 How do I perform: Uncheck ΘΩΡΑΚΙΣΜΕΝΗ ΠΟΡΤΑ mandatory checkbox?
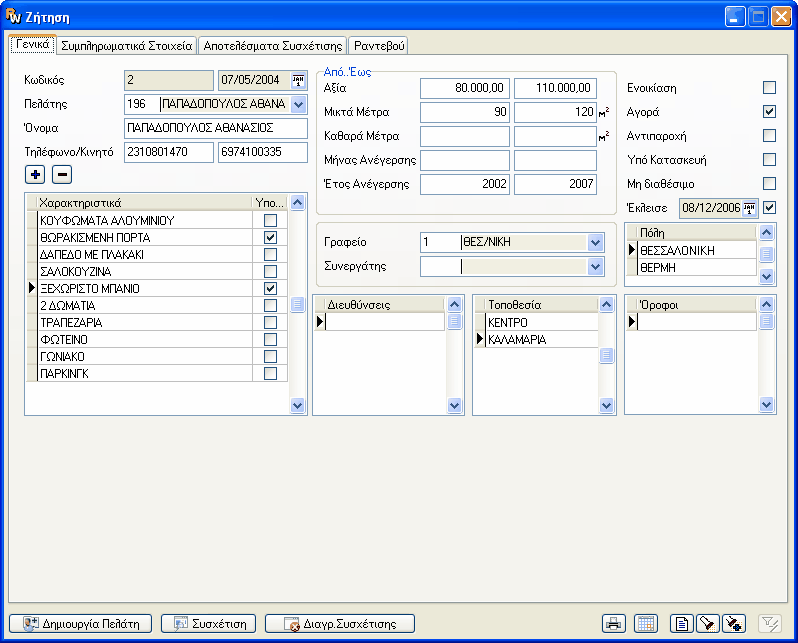pos(270,237)
